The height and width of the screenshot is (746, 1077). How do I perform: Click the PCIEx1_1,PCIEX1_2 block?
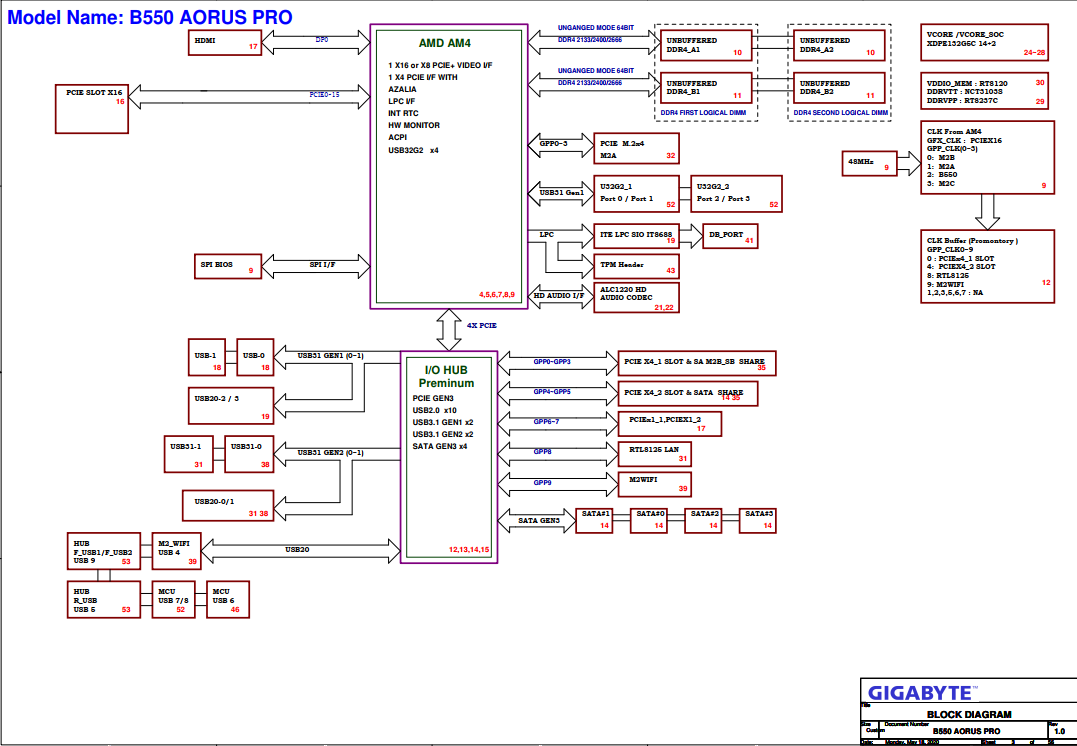pos(670,424)
